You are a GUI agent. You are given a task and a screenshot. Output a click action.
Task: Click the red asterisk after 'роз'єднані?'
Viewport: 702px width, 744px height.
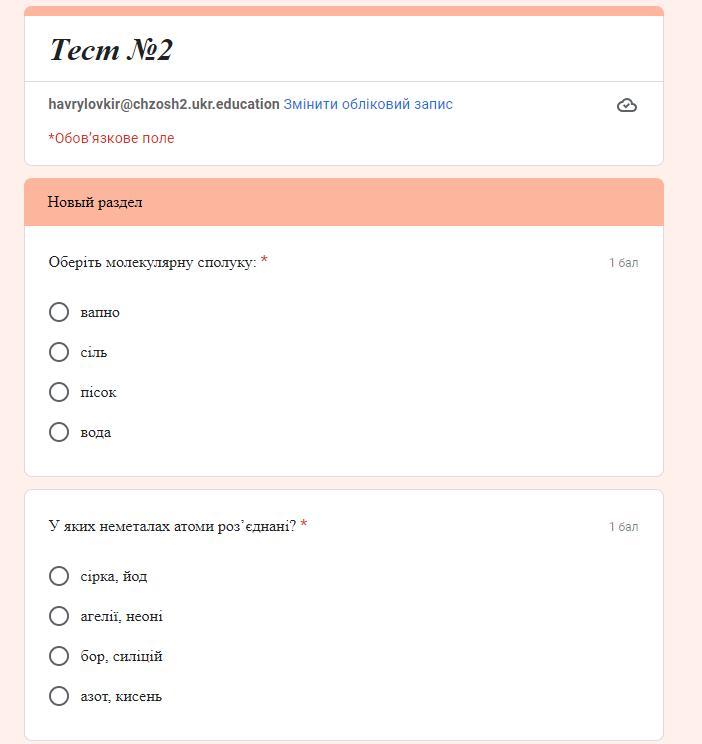coord(304,524)
